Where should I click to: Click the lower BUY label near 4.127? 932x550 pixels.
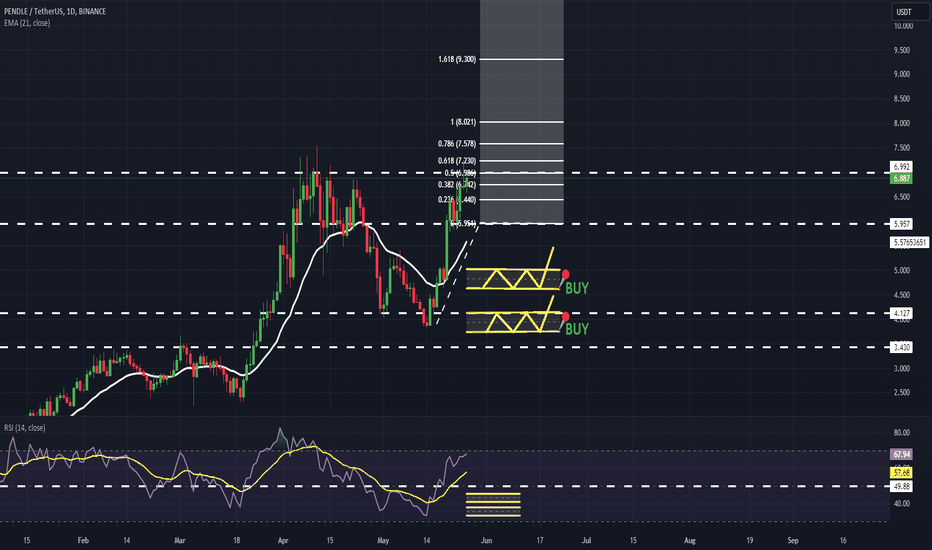point(577,329)
